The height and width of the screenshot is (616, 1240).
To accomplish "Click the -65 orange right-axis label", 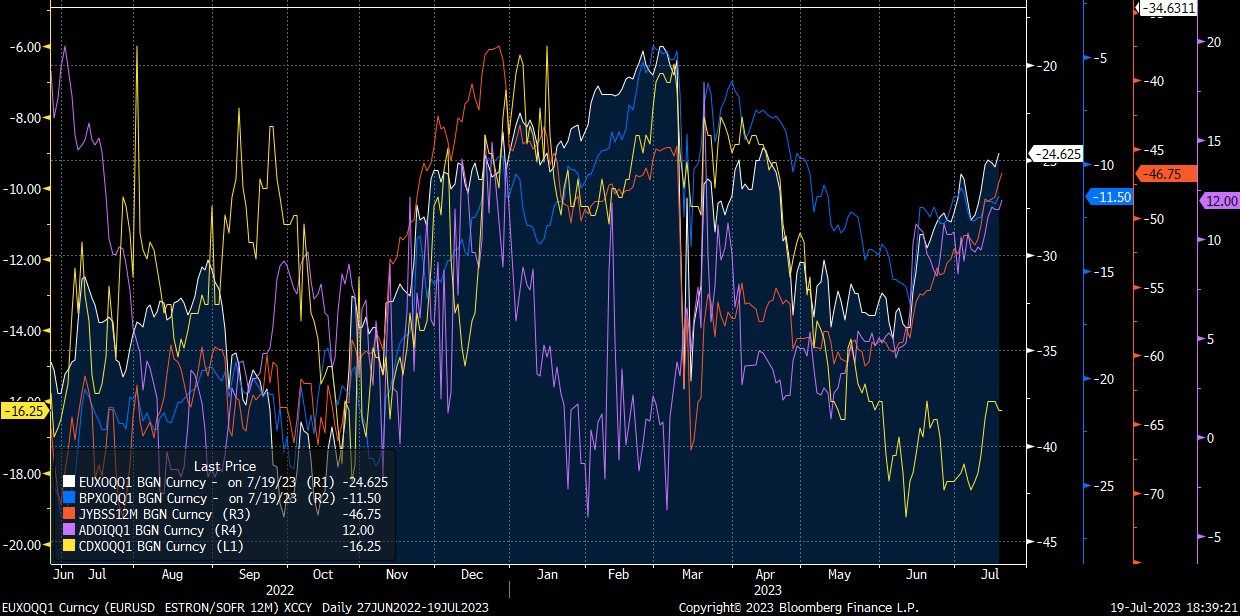I will pyautogui.click(x=1153, y=425).
